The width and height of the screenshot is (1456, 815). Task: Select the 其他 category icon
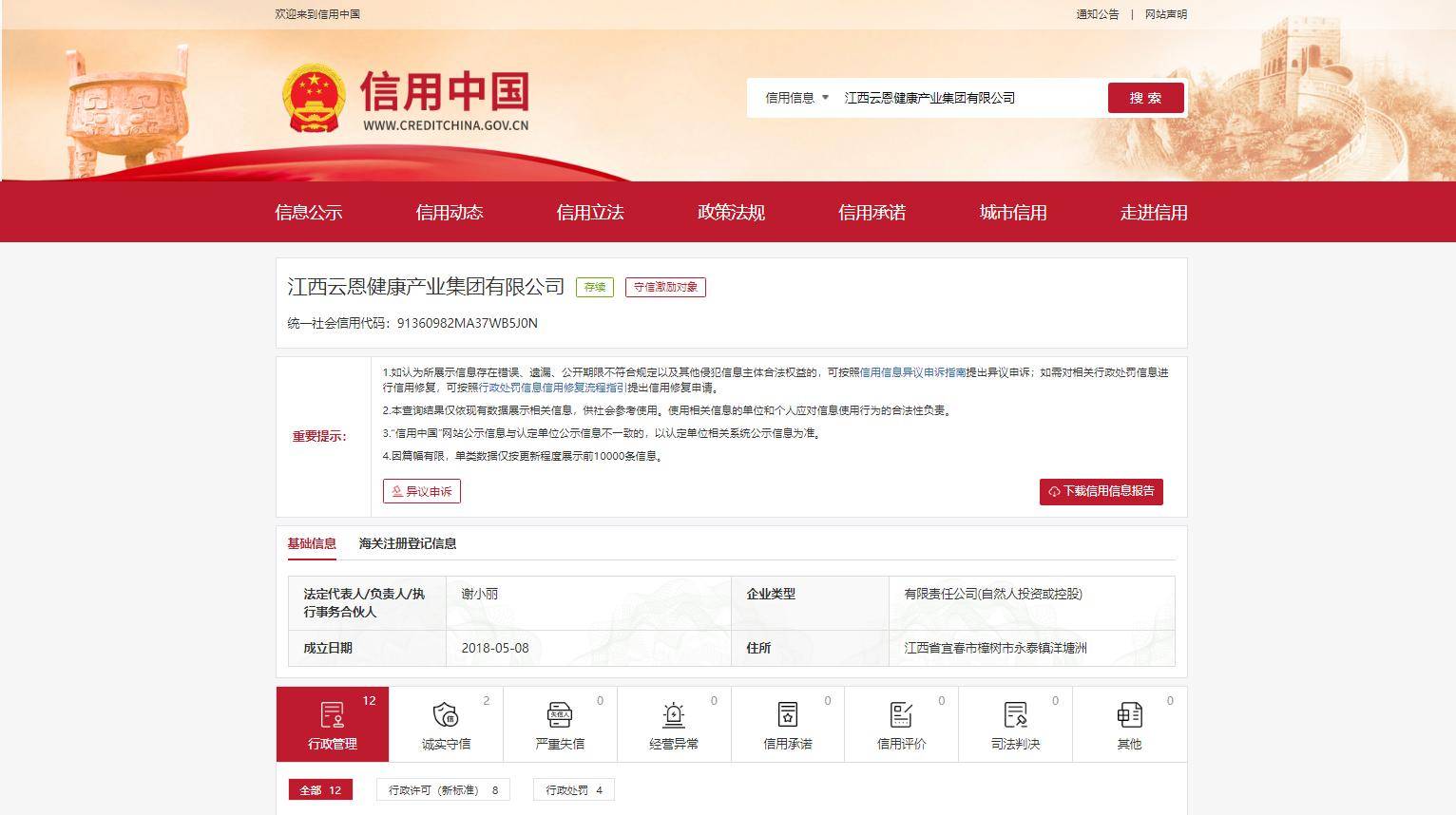pos(1129,714)
